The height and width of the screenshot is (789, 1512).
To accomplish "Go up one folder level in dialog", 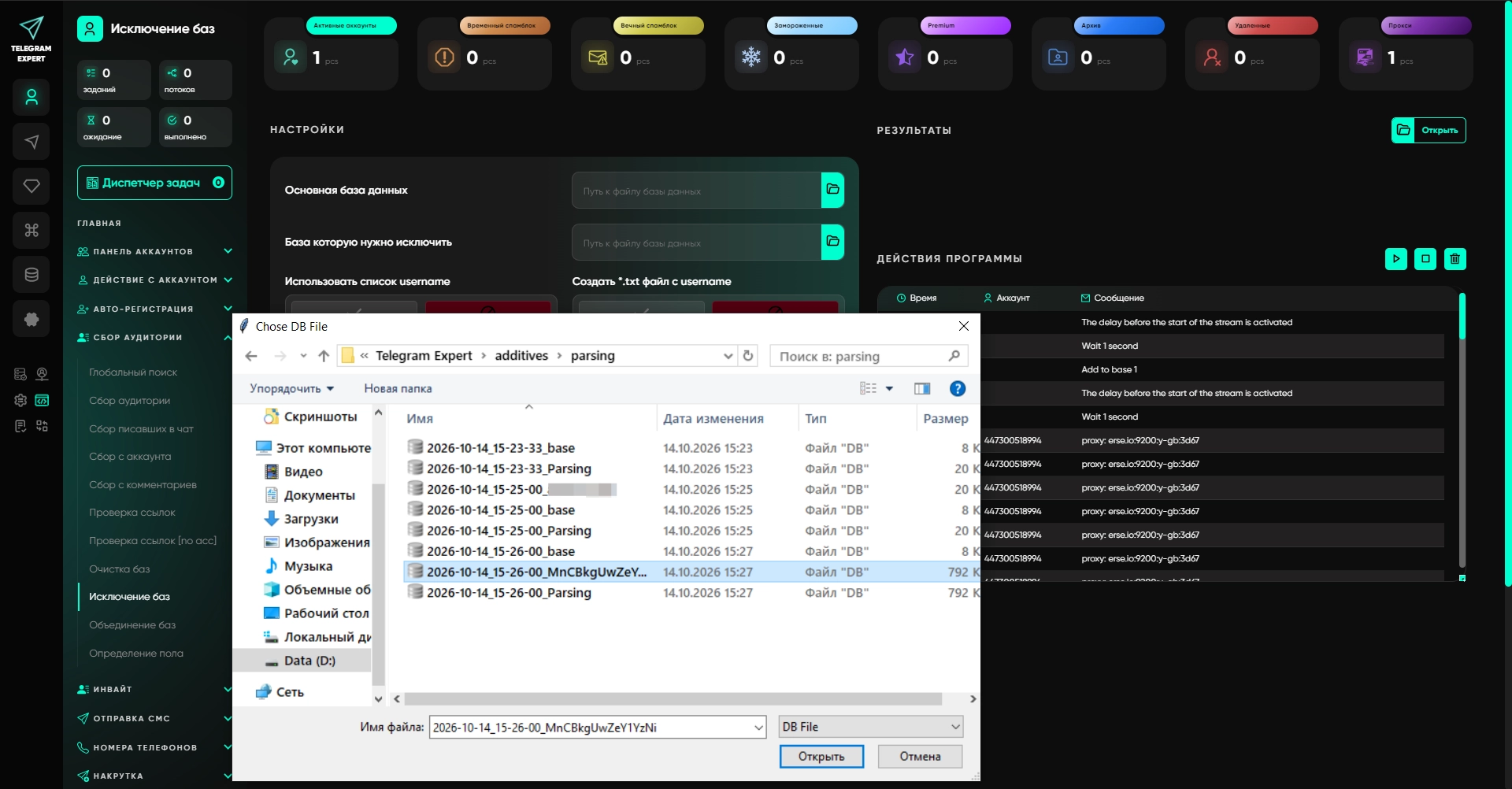I will (x=324, y=356).
